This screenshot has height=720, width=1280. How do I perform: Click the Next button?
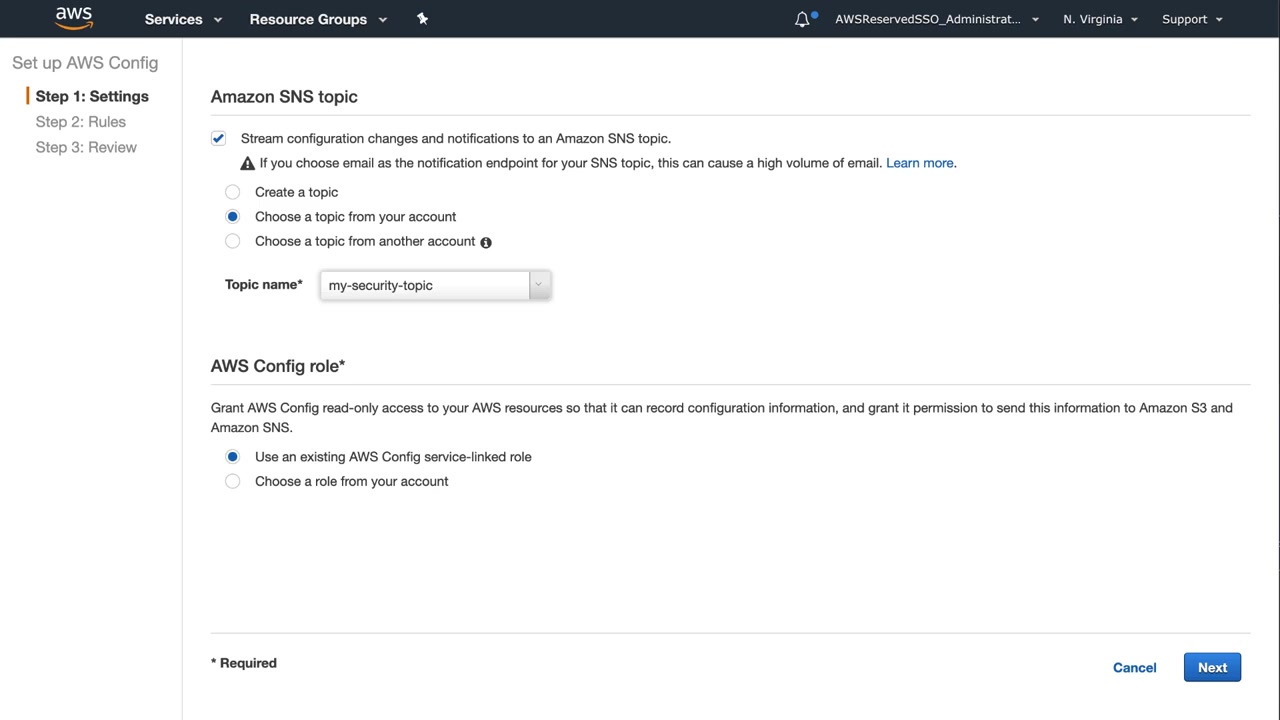point(1212,668)
